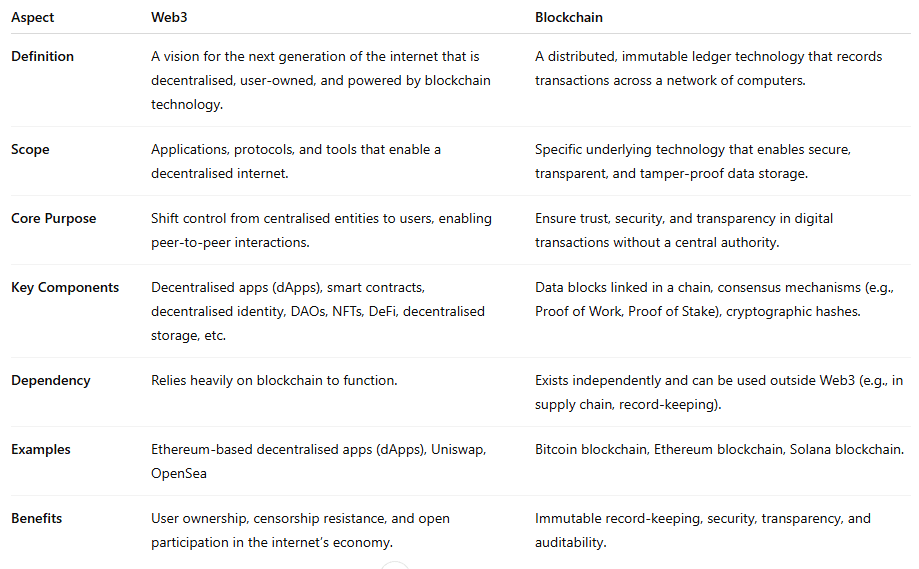This screenshot has height=569, width=919.
Task: Click the Blockchain definition about distributed ledger
Action: click(708, 68)
